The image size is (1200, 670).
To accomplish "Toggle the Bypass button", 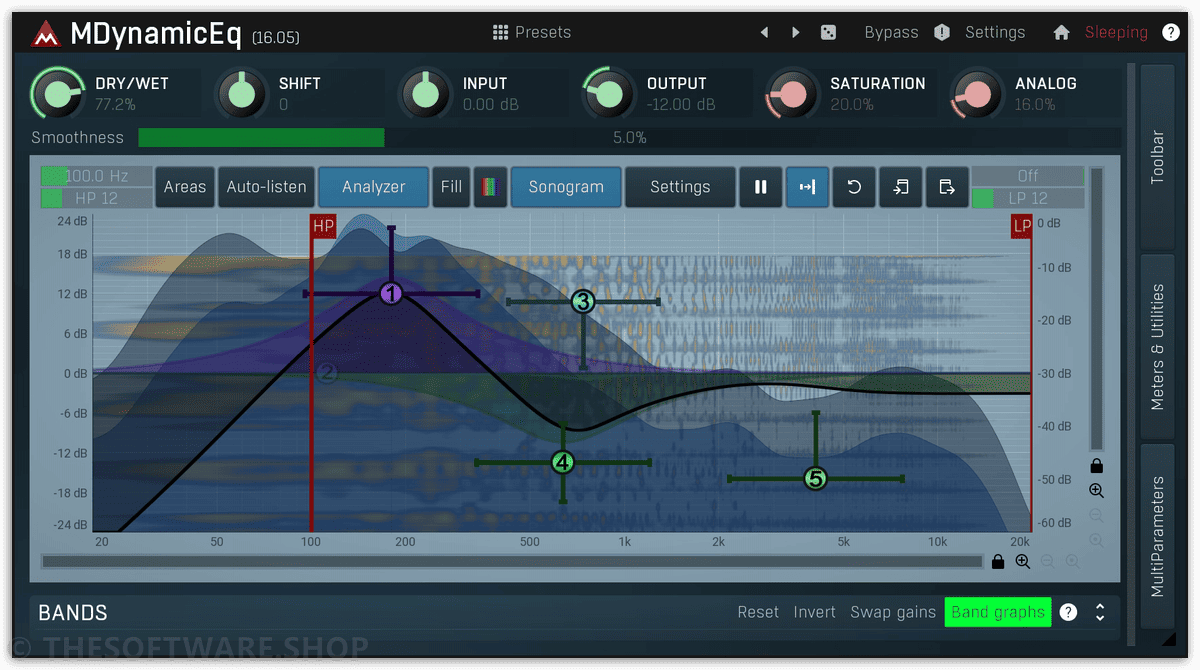I will (x=891, y=32).
